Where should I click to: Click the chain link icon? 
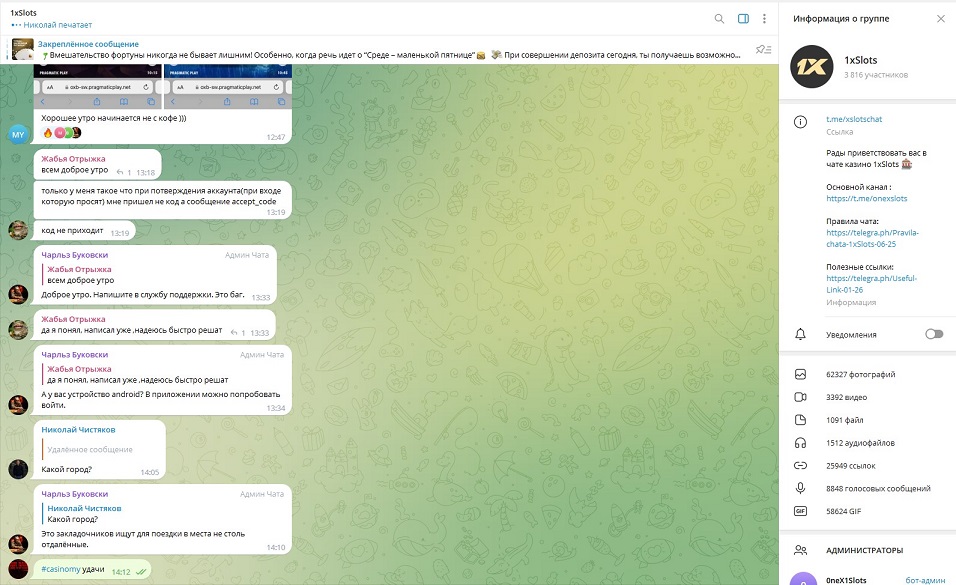point(801,465)
